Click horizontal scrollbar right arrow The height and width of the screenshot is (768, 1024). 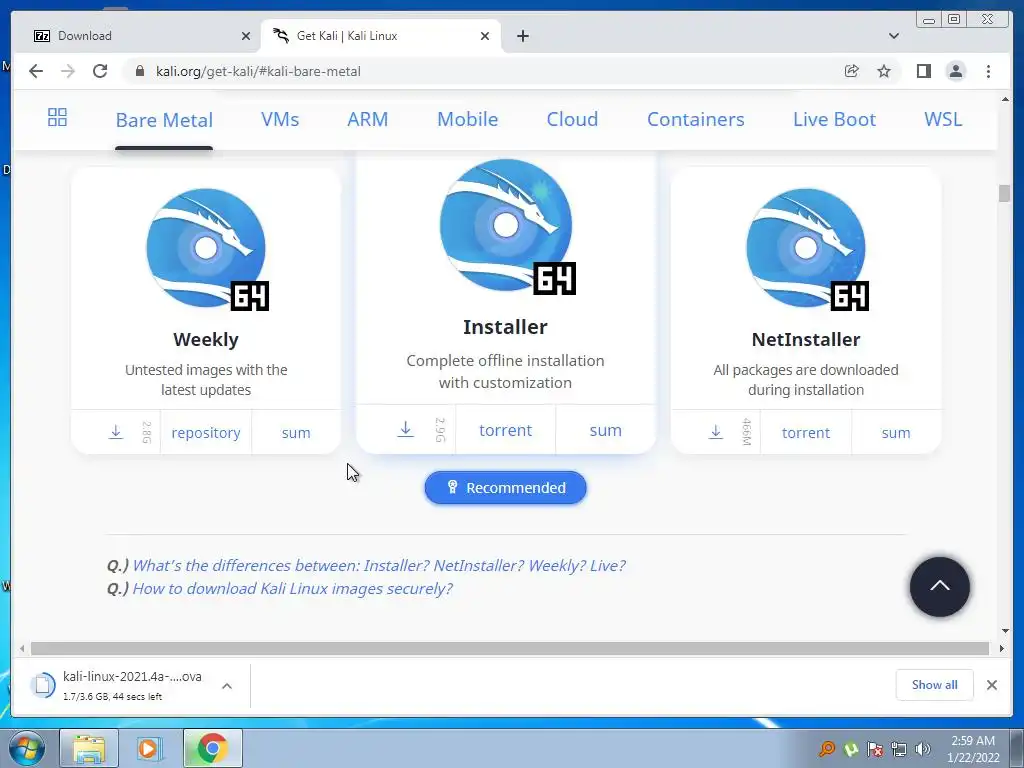click(x=1002, y=648)
